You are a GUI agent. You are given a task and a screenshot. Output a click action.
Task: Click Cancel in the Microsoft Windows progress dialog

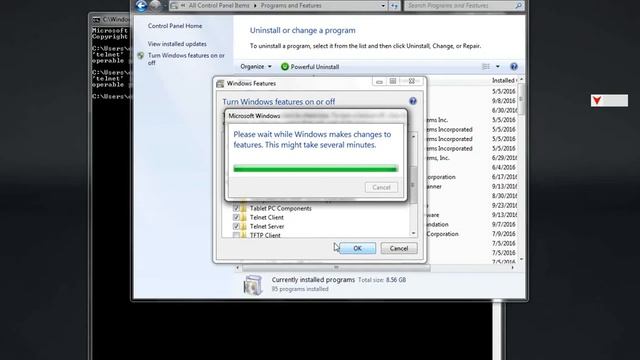pos(381,187)
